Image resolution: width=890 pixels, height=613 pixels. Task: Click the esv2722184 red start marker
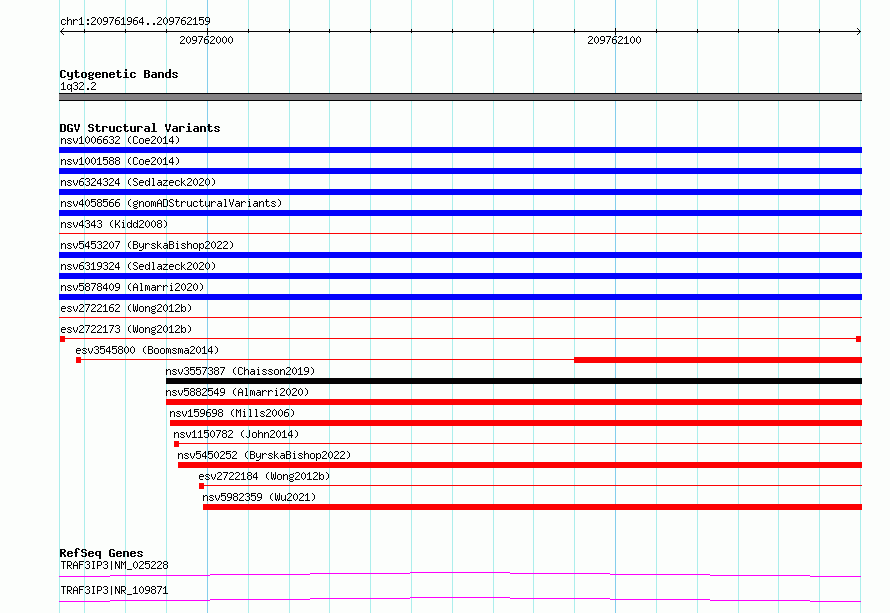tap(201, 486)
